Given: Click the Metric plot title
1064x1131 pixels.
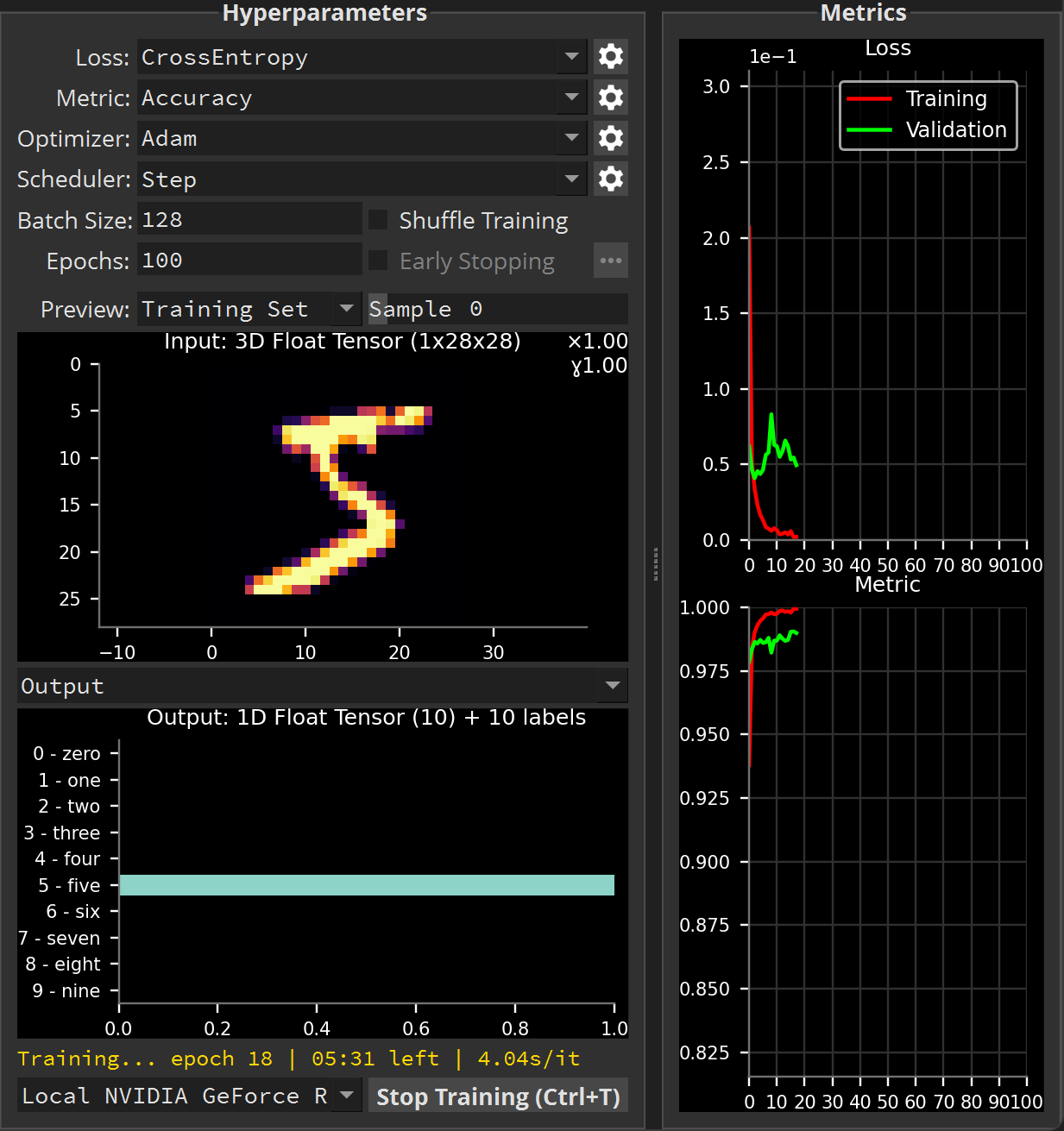Looking at the screenshot, I should click(x=887, y=584).
